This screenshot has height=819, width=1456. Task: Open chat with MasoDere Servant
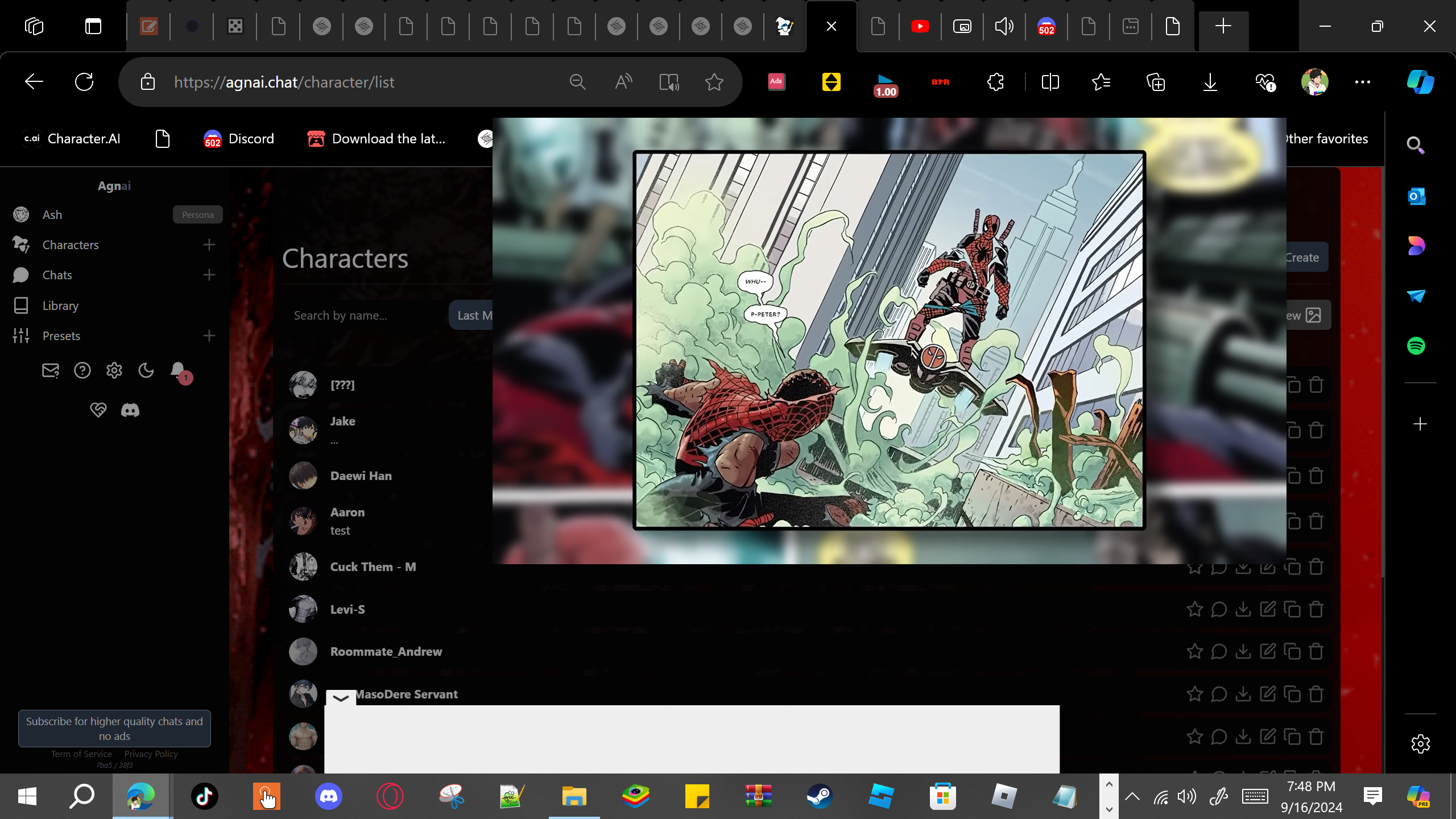pyautogui.click(x=1219, y=694)
